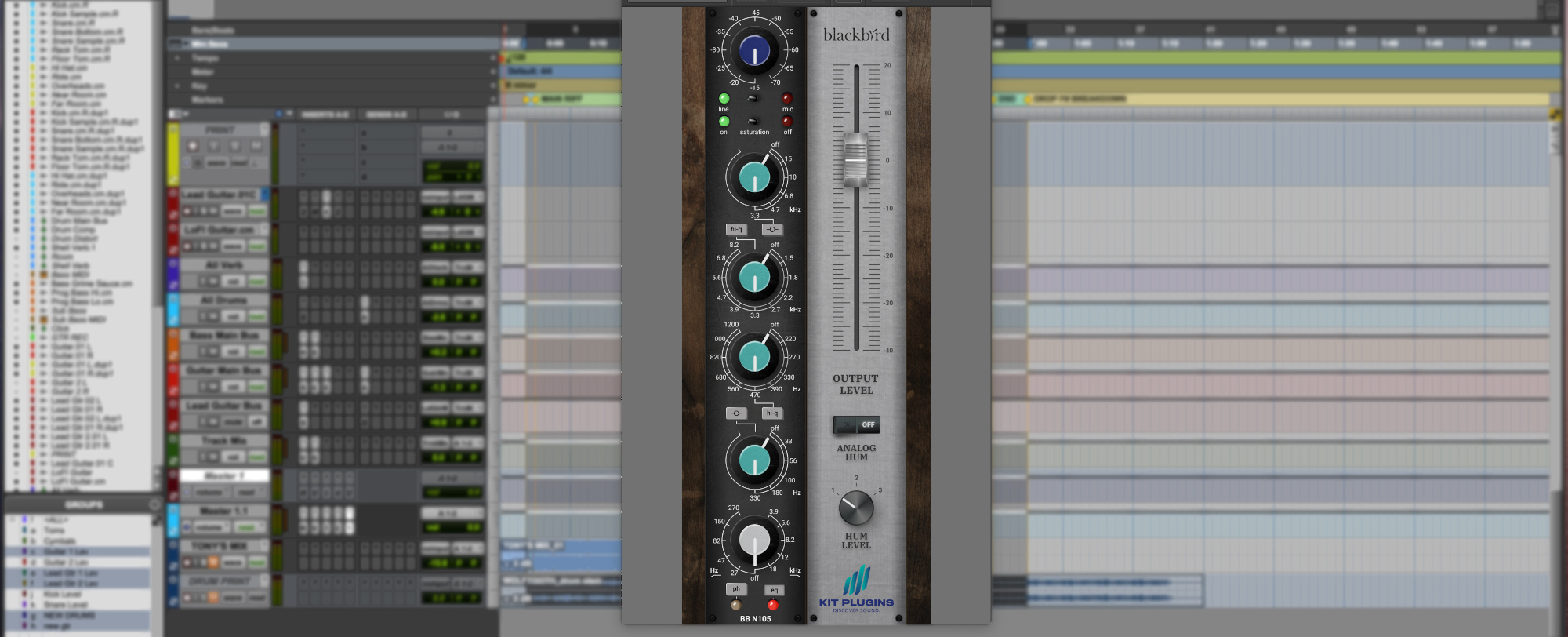Toggle the bell shape button below the 470 Hz knob
Screen dimensions: 1568x637
[735, 413]
